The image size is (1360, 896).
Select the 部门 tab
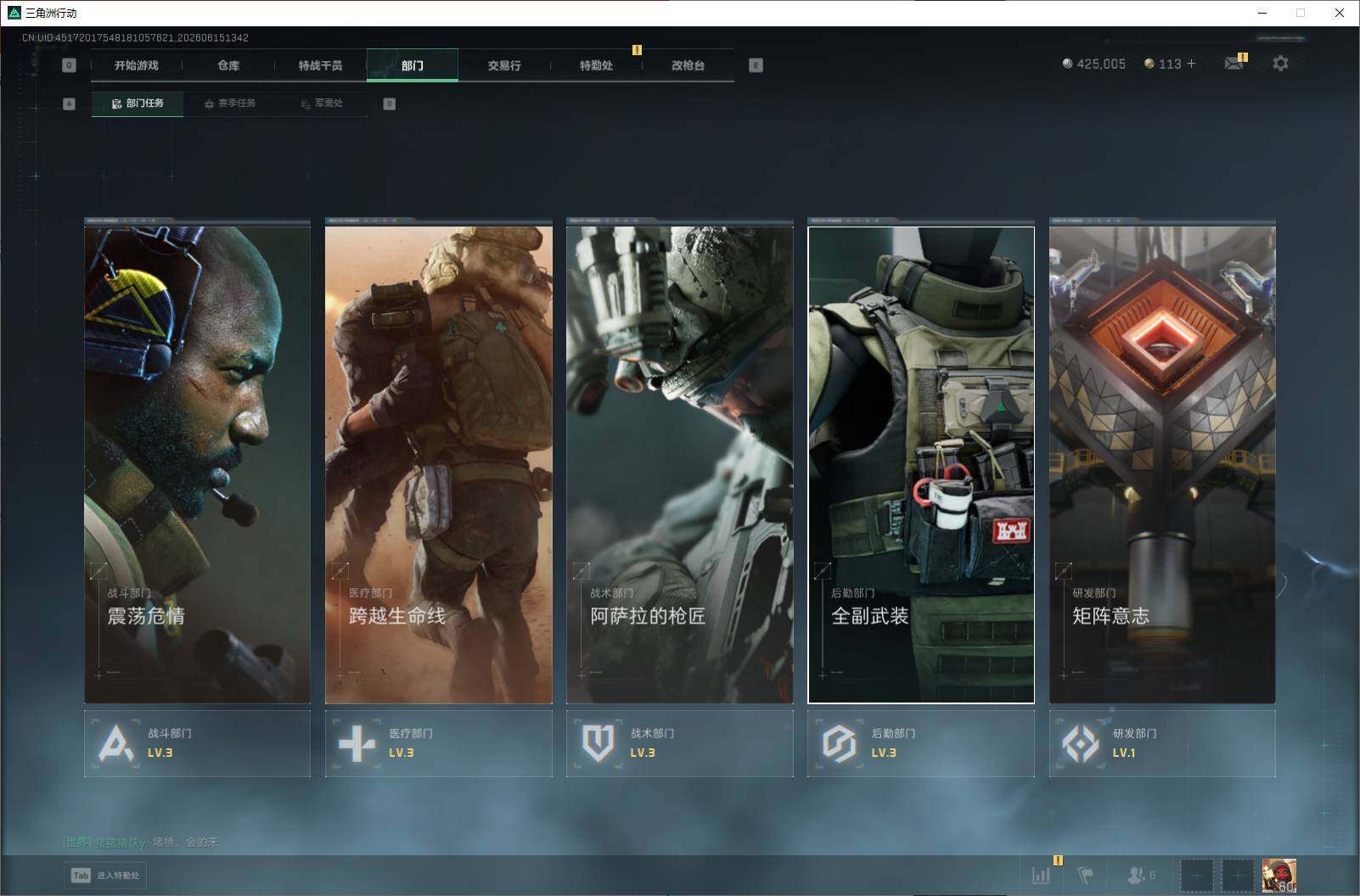413,65
